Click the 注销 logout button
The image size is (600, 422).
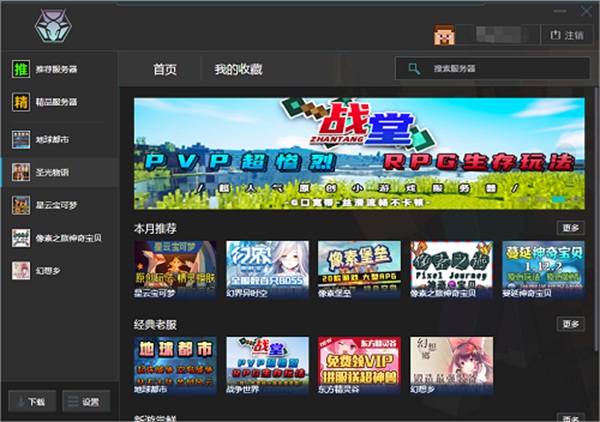click(567, 35)
